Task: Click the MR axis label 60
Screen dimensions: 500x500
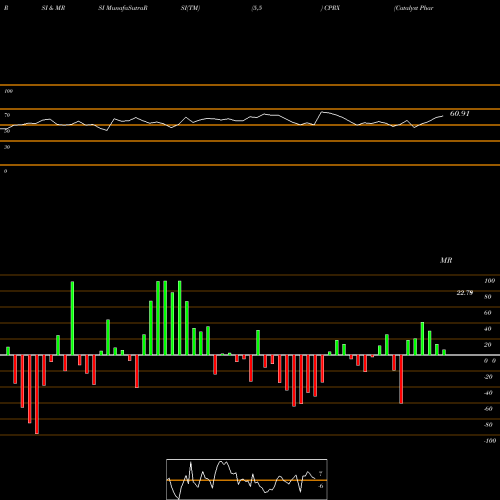Action: point(488,313)
